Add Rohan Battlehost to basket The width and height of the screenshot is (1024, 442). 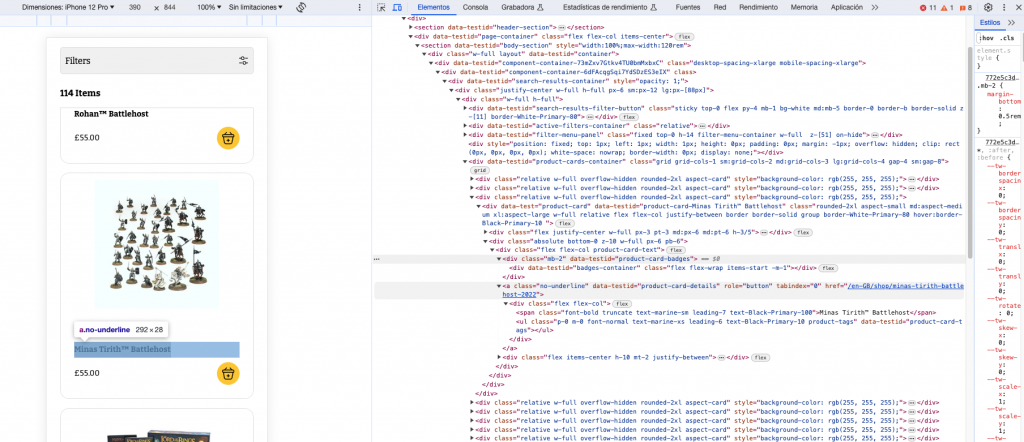(228, 138)
